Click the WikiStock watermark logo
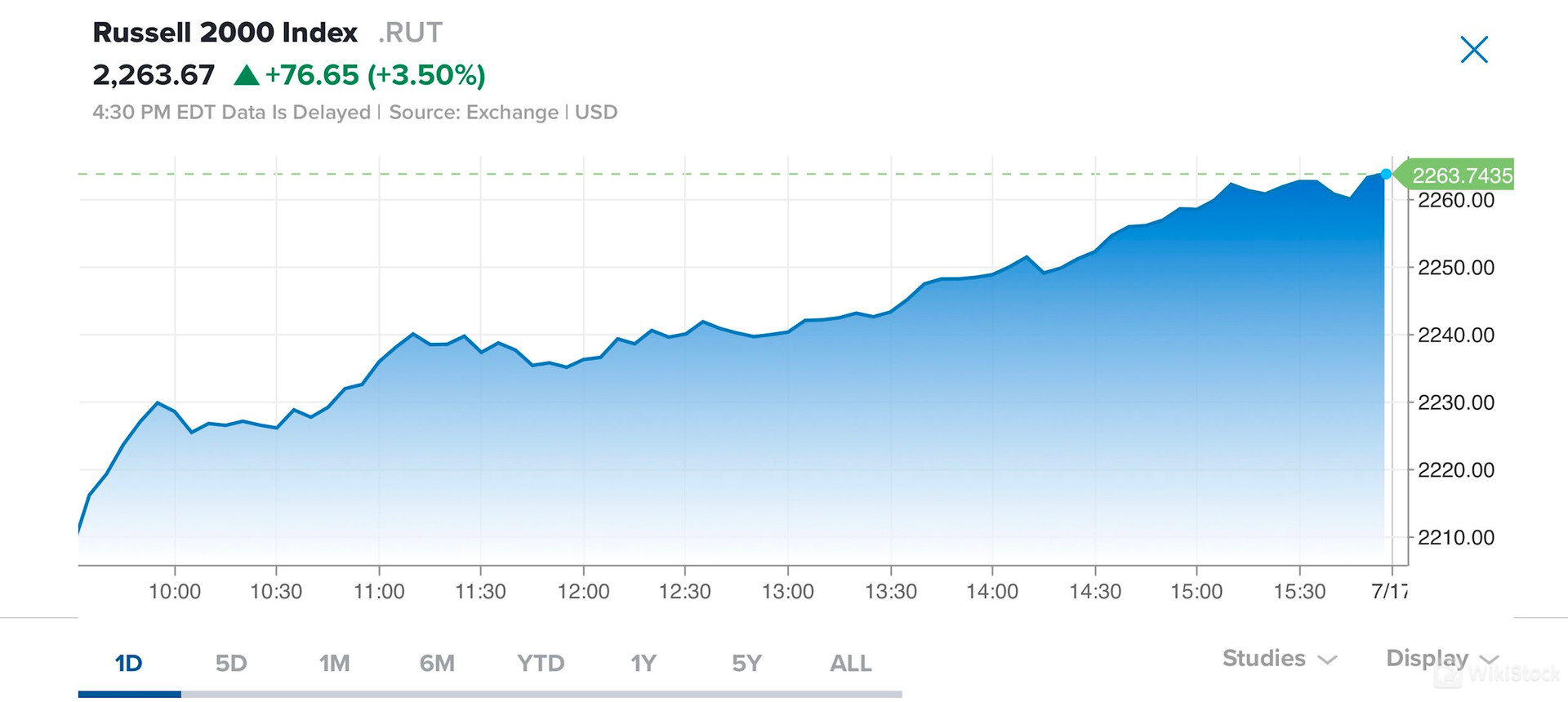This screenshot has width=1568, height=702. pos(1499,676)
